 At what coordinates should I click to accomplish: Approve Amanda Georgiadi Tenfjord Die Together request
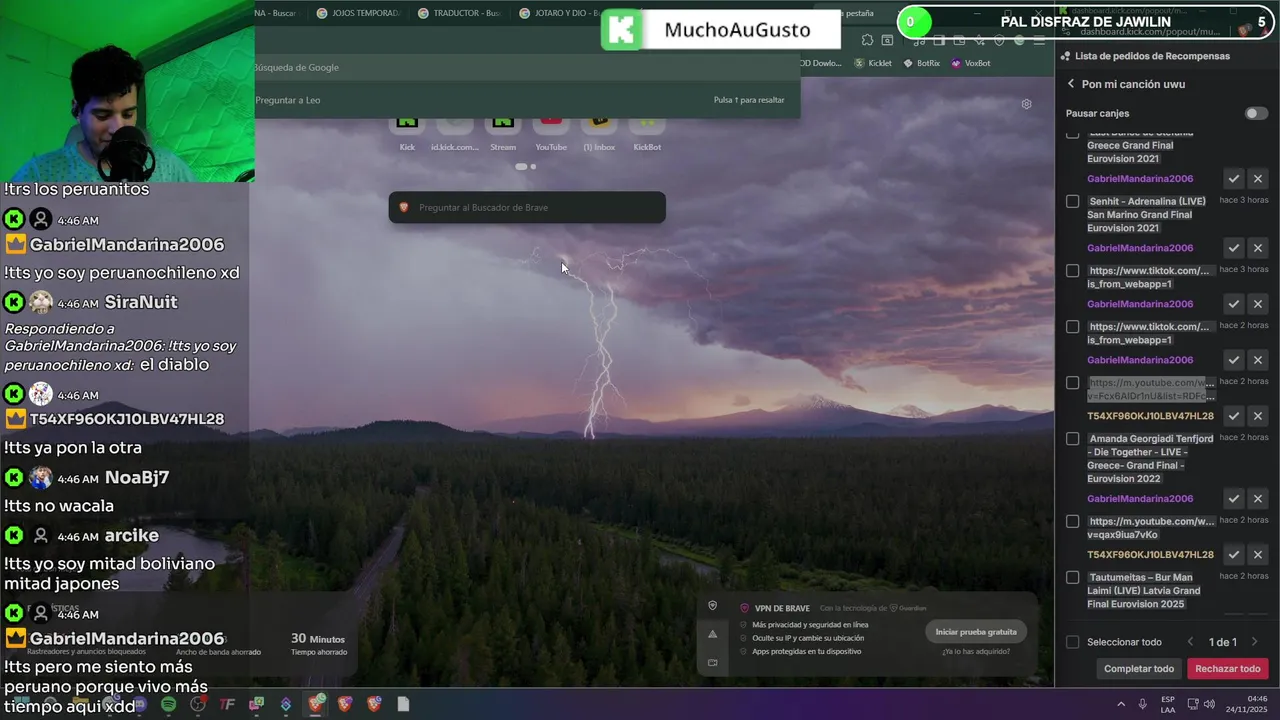click(x=1234, y=498)
